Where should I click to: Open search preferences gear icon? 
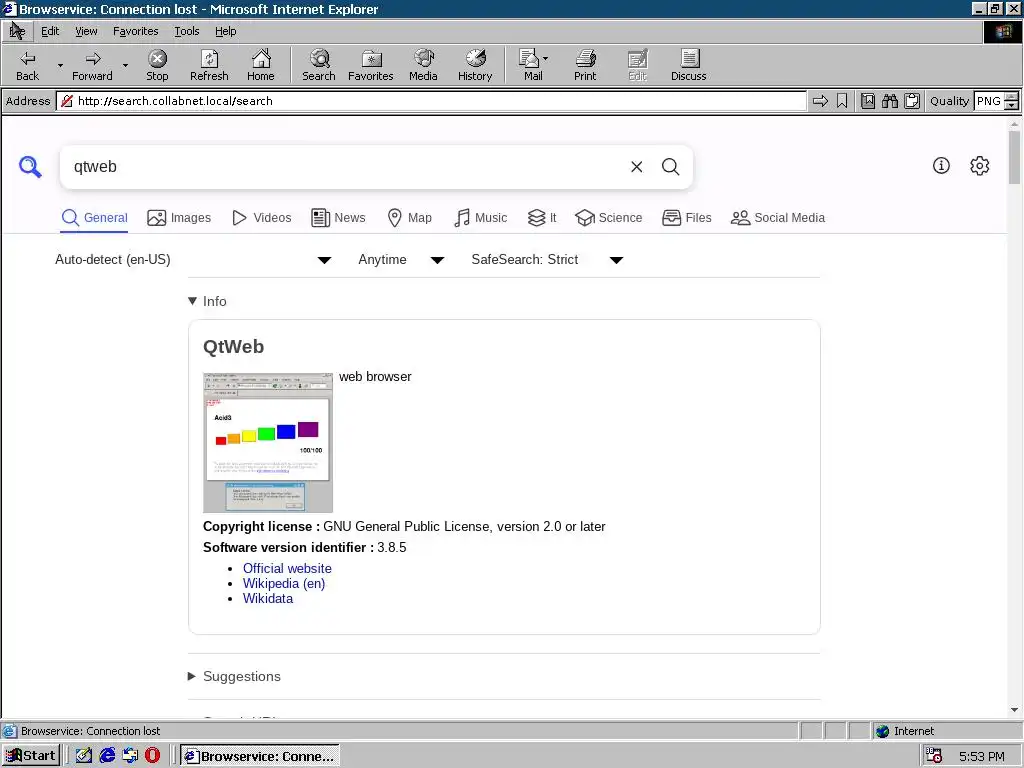980,166
